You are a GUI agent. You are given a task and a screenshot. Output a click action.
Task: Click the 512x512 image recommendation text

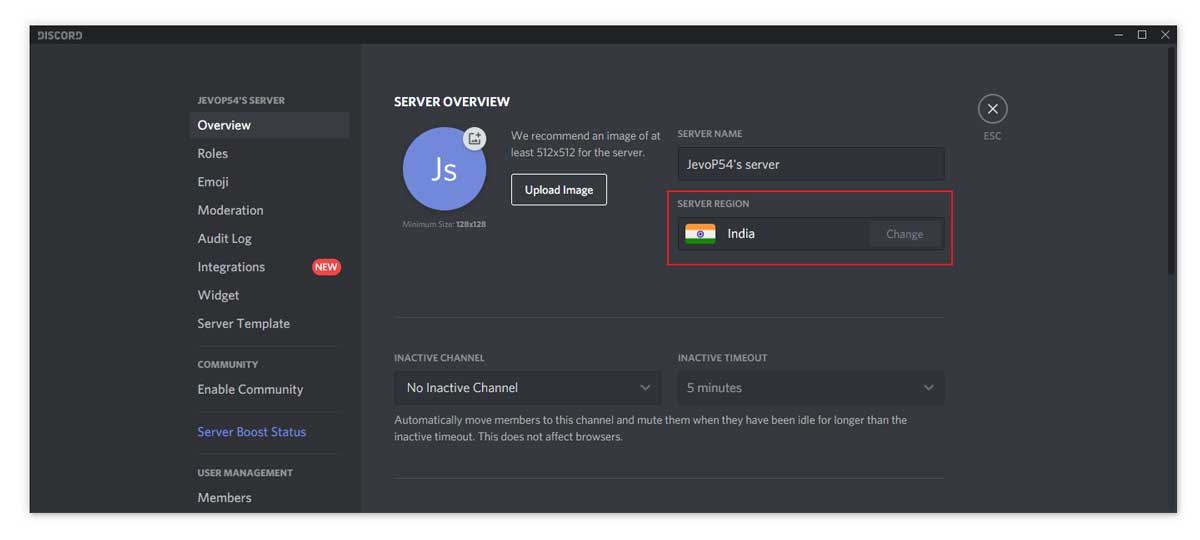[x=586, y=144]
